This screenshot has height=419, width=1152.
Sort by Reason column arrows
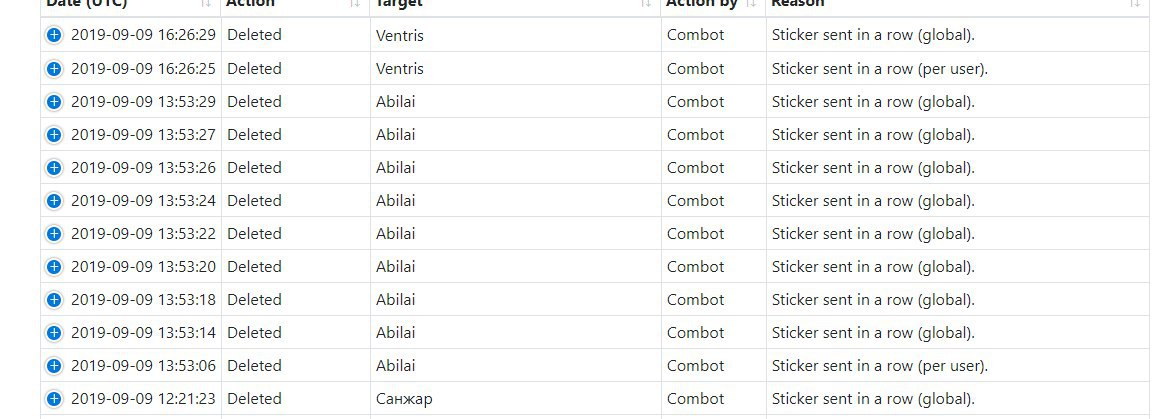point(1135,4)
